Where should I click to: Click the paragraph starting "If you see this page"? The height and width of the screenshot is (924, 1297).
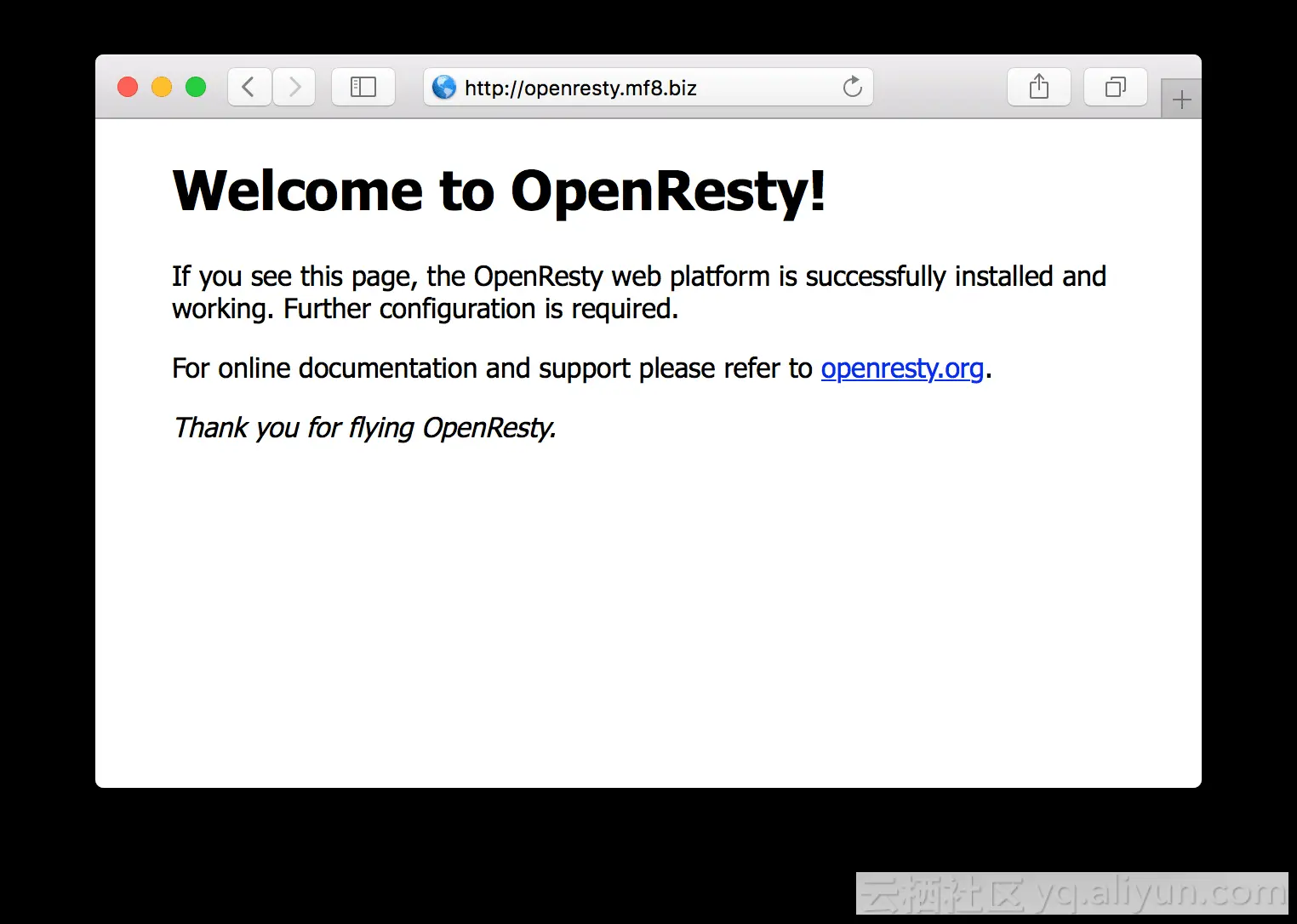pos(639,293)
